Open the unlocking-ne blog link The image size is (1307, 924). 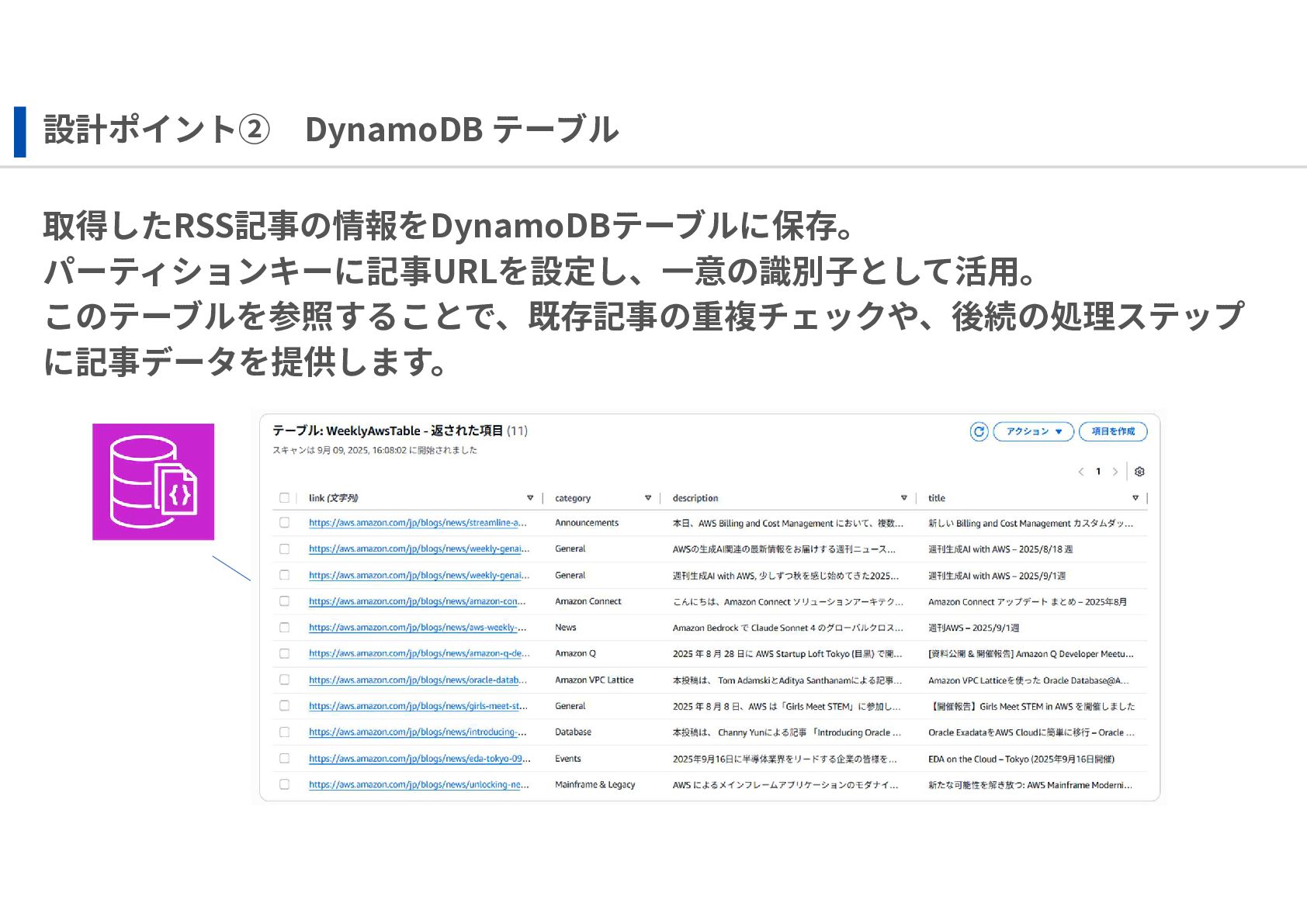(419, 784)
